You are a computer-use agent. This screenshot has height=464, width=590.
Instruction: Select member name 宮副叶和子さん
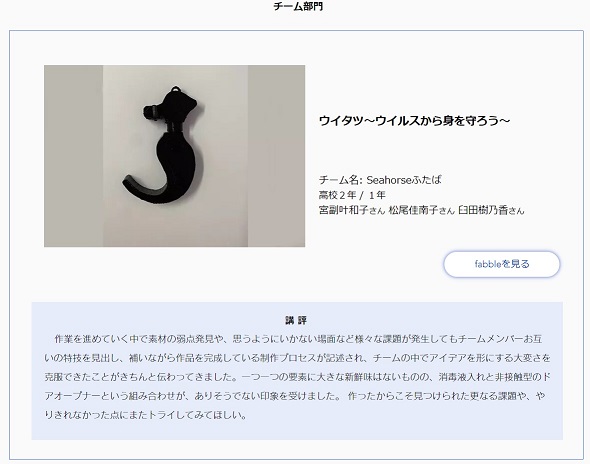(x=352, y=210)
